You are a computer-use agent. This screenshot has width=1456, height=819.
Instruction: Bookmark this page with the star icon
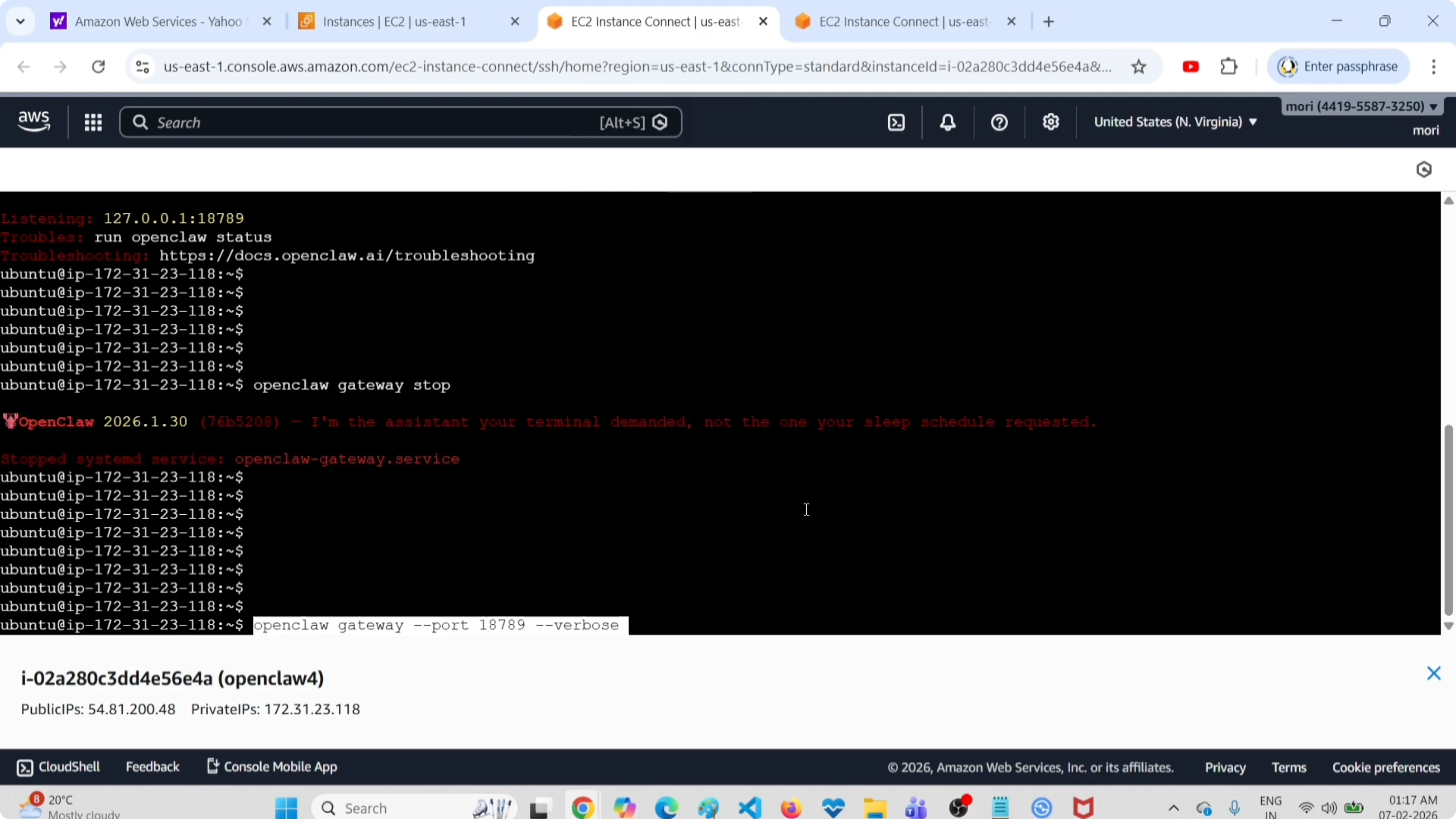click(1138, 67)
